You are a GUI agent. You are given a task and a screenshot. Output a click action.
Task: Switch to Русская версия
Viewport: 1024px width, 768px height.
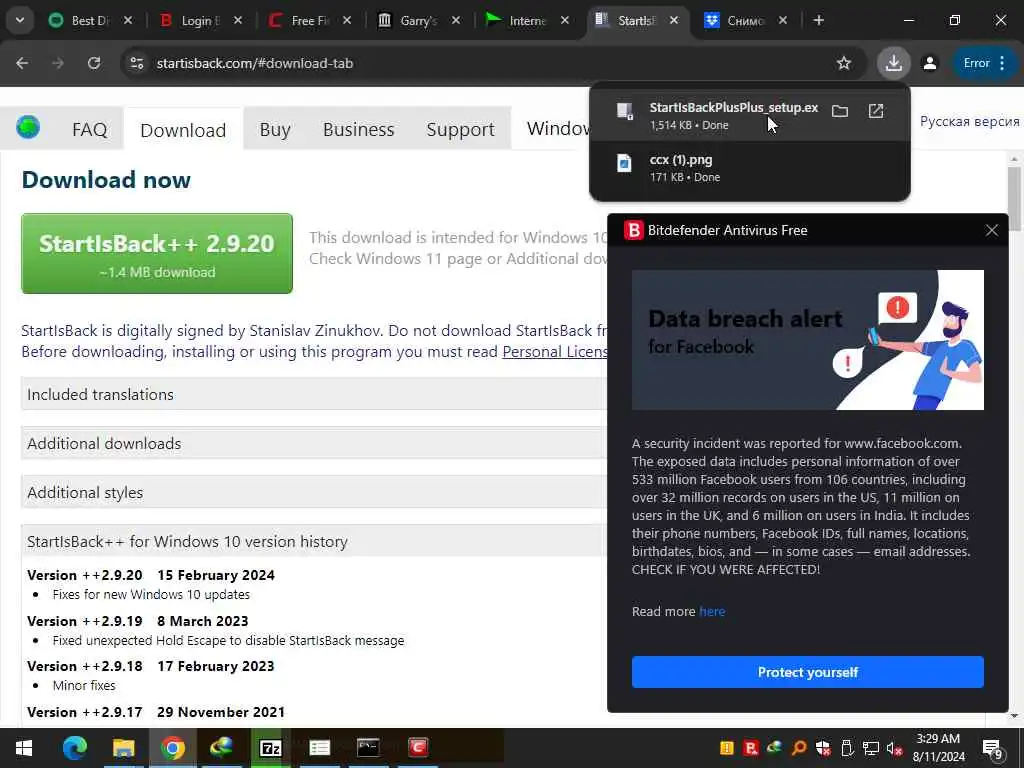(969, 121)
